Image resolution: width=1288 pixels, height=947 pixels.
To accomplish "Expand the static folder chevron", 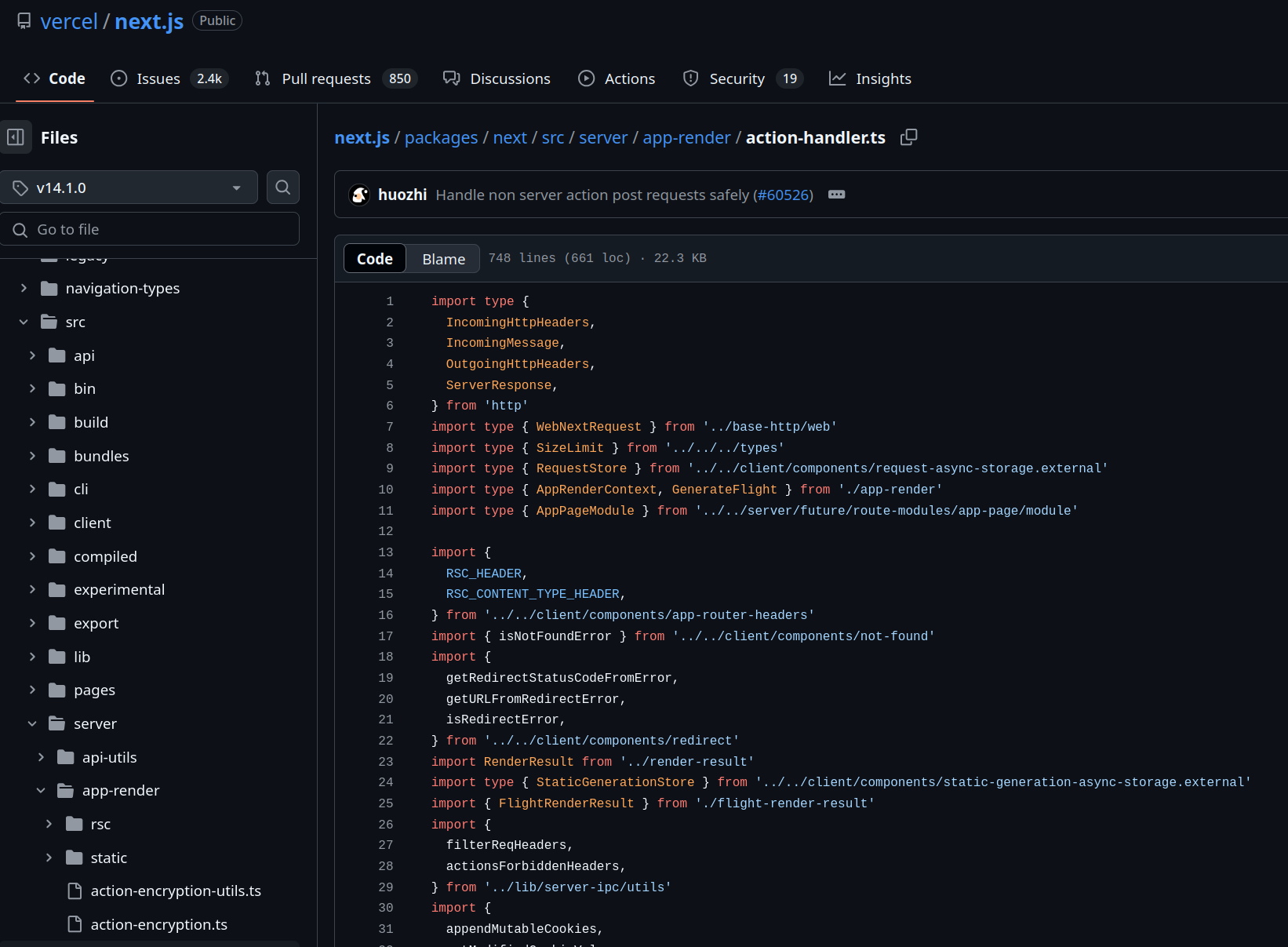I will click(49, 858).
